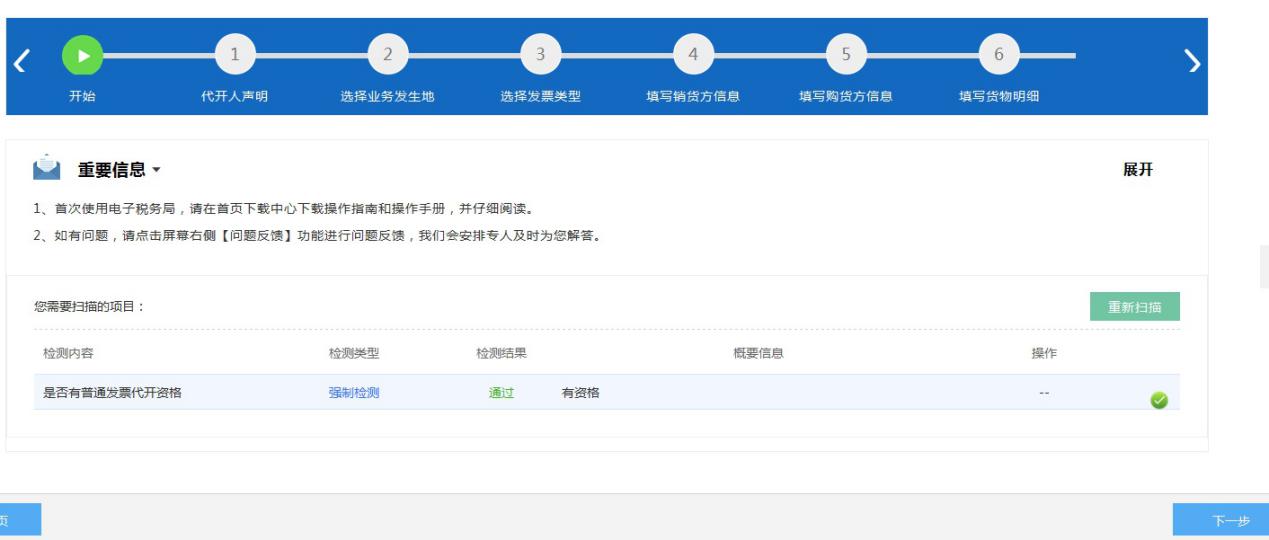
Task: Click notice line 2 about 问题反馈
Action: click(x=317, y=238)
